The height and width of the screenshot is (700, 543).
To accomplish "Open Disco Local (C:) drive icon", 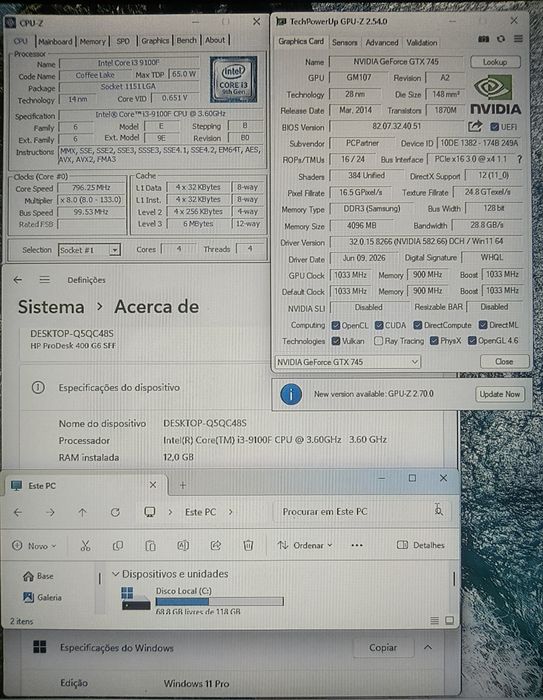I will (135, 599).
